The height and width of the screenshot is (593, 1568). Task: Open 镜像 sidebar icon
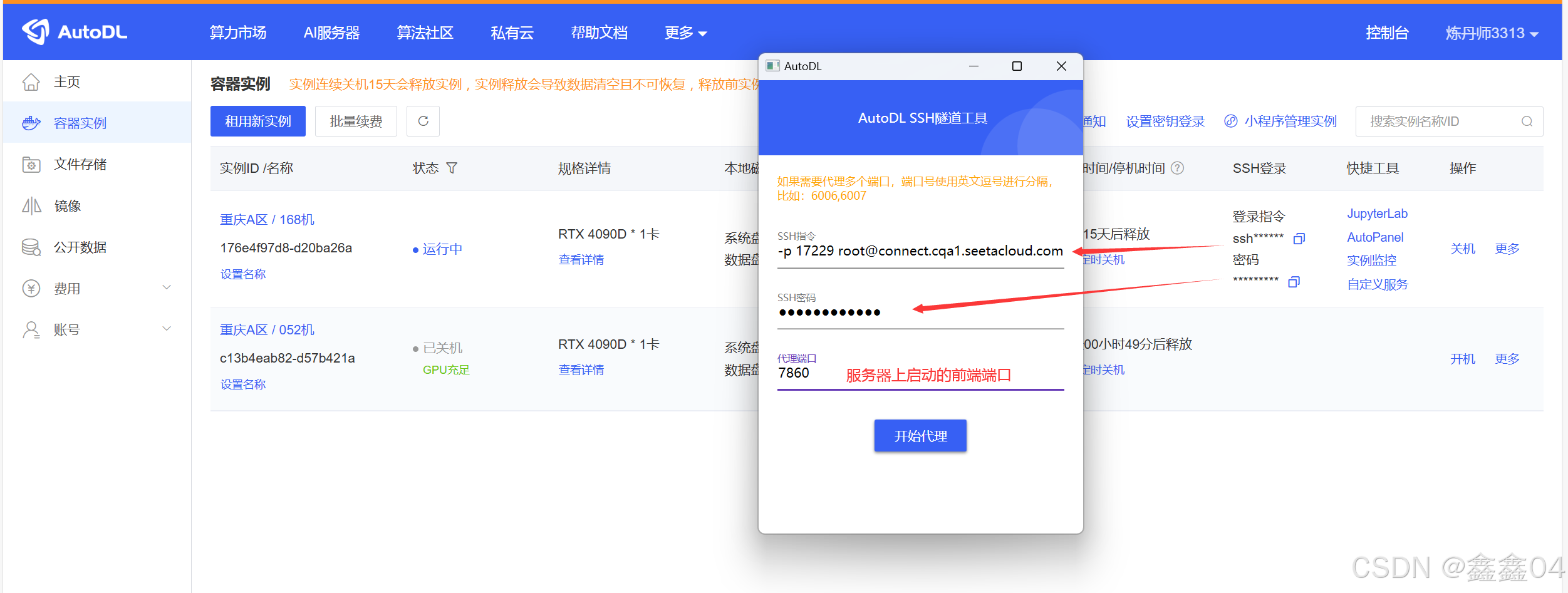pyautogui.click(x=31, y=206)
